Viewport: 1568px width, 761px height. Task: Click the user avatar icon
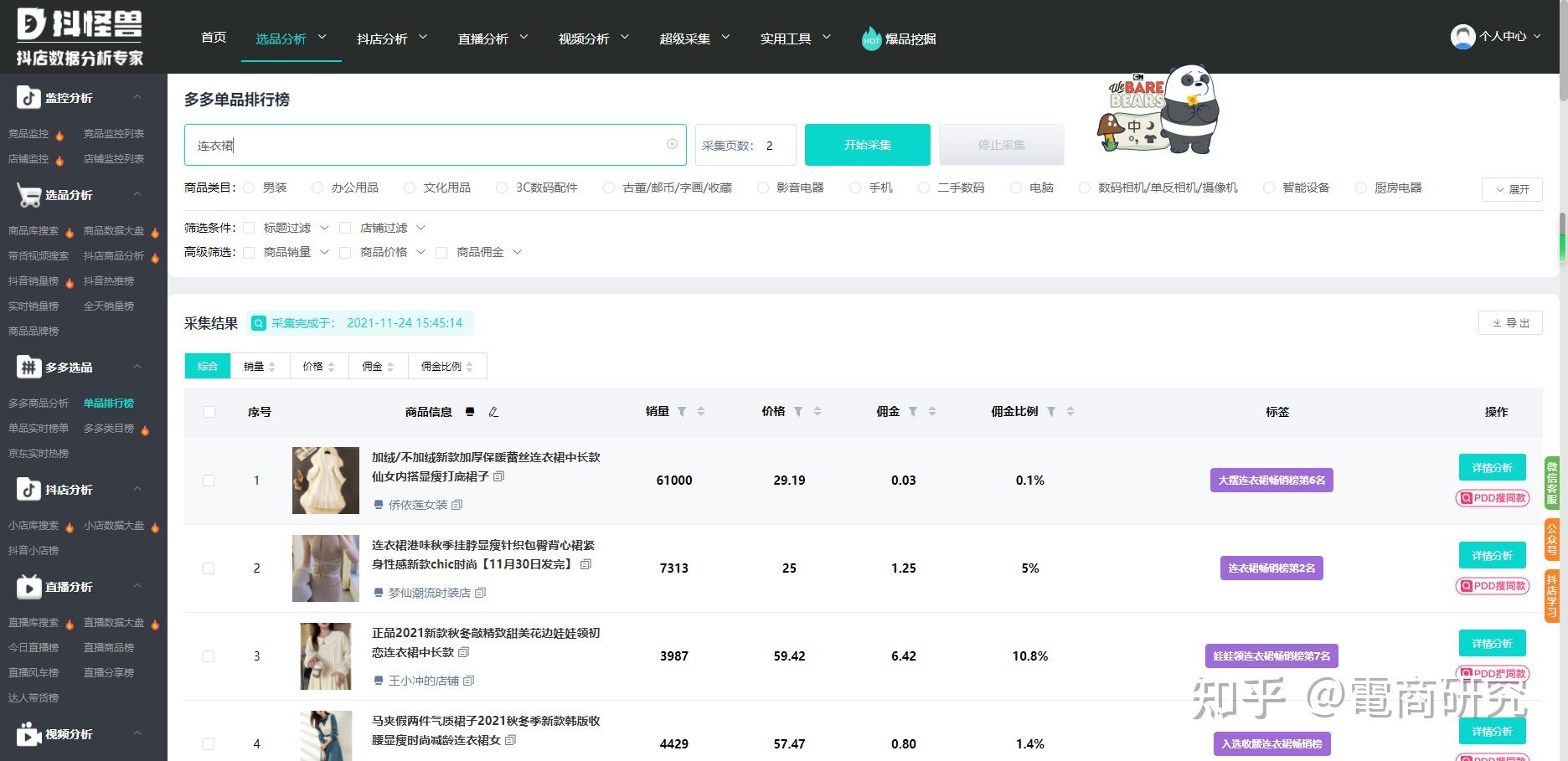1462,36
